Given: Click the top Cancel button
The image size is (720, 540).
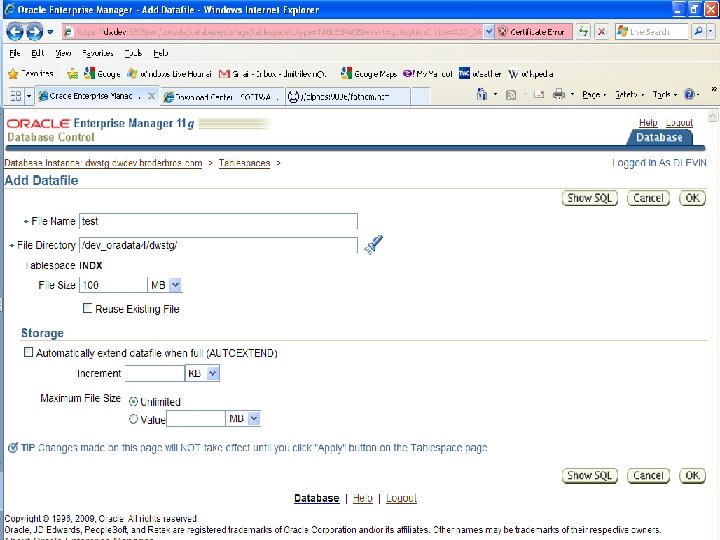Looking at the screenshot, I should click(x=648, y=198).
